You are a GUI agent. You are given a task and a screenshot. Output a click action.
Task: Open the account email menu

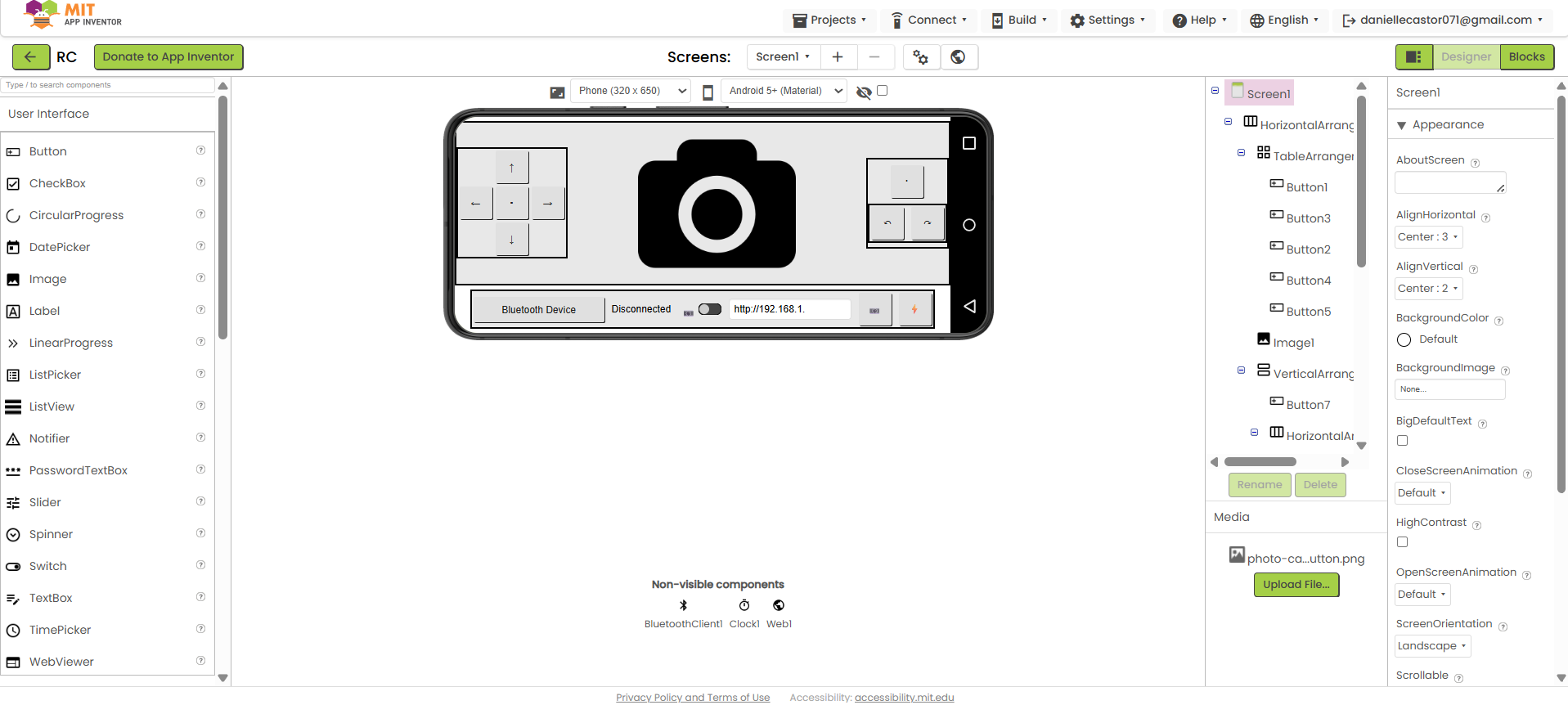1443,20
